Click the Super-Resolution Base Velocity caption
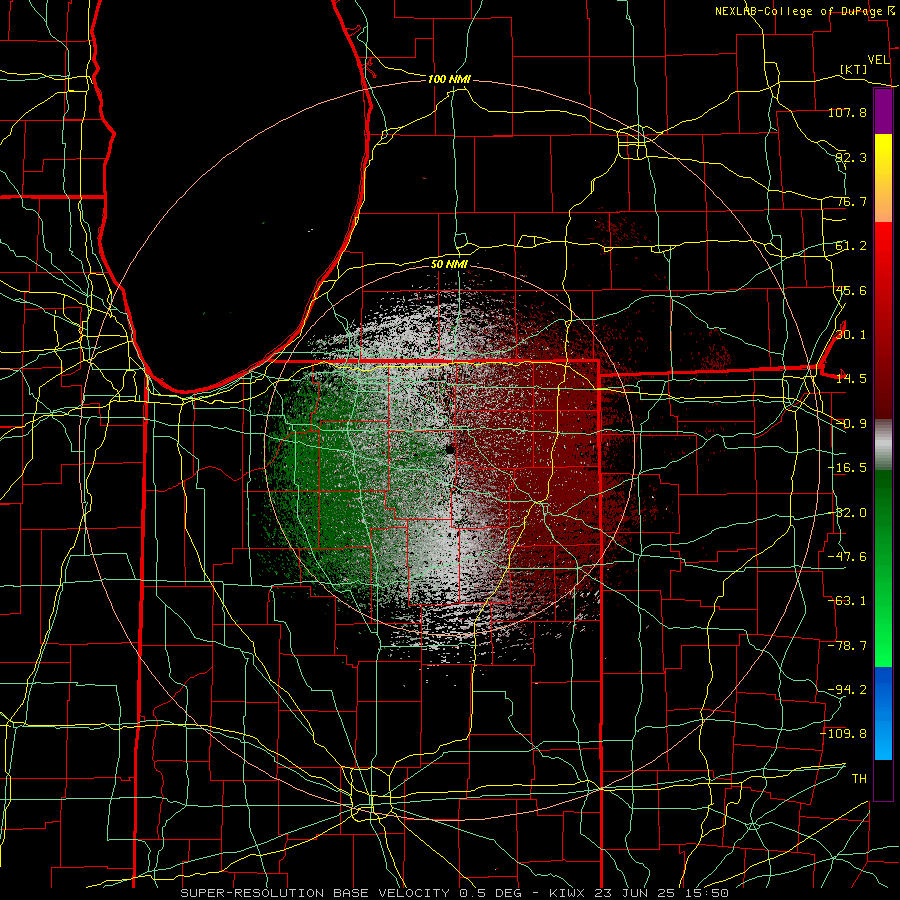Viewport: 900px width, 900px height. [454, 893]
